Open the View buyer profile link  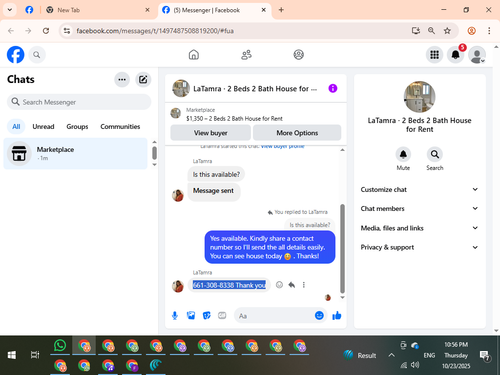282,147
